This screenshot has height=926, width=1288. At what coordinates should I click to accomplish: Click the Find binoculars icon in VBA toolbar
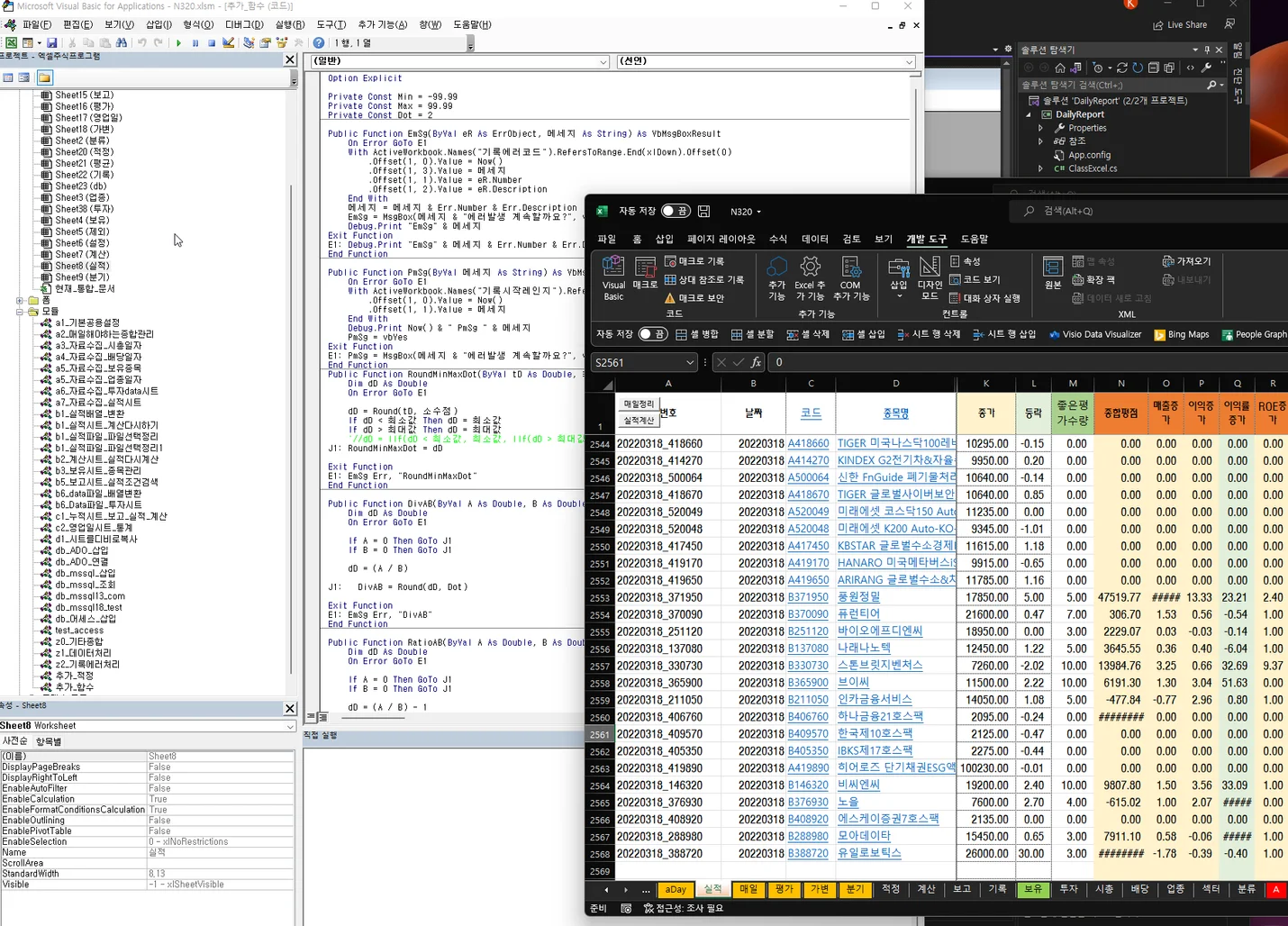[x=122, y=42]
